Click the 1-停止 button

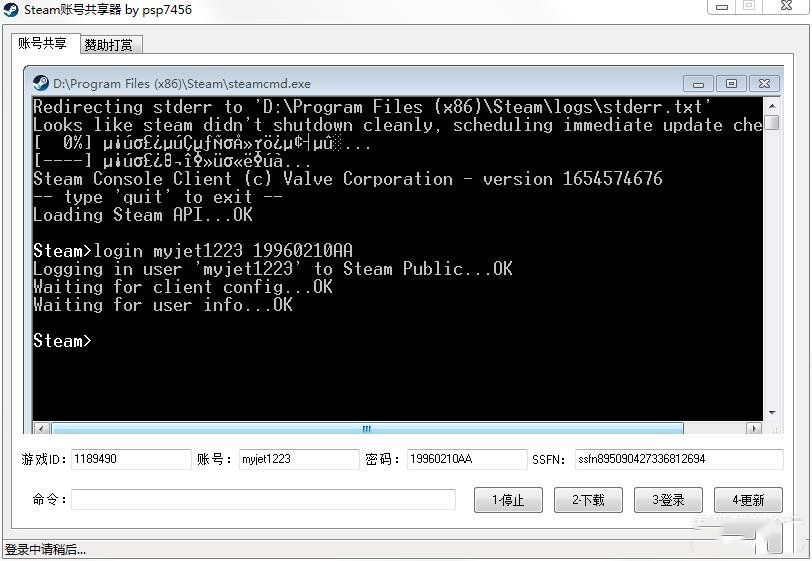coord(508,500)
